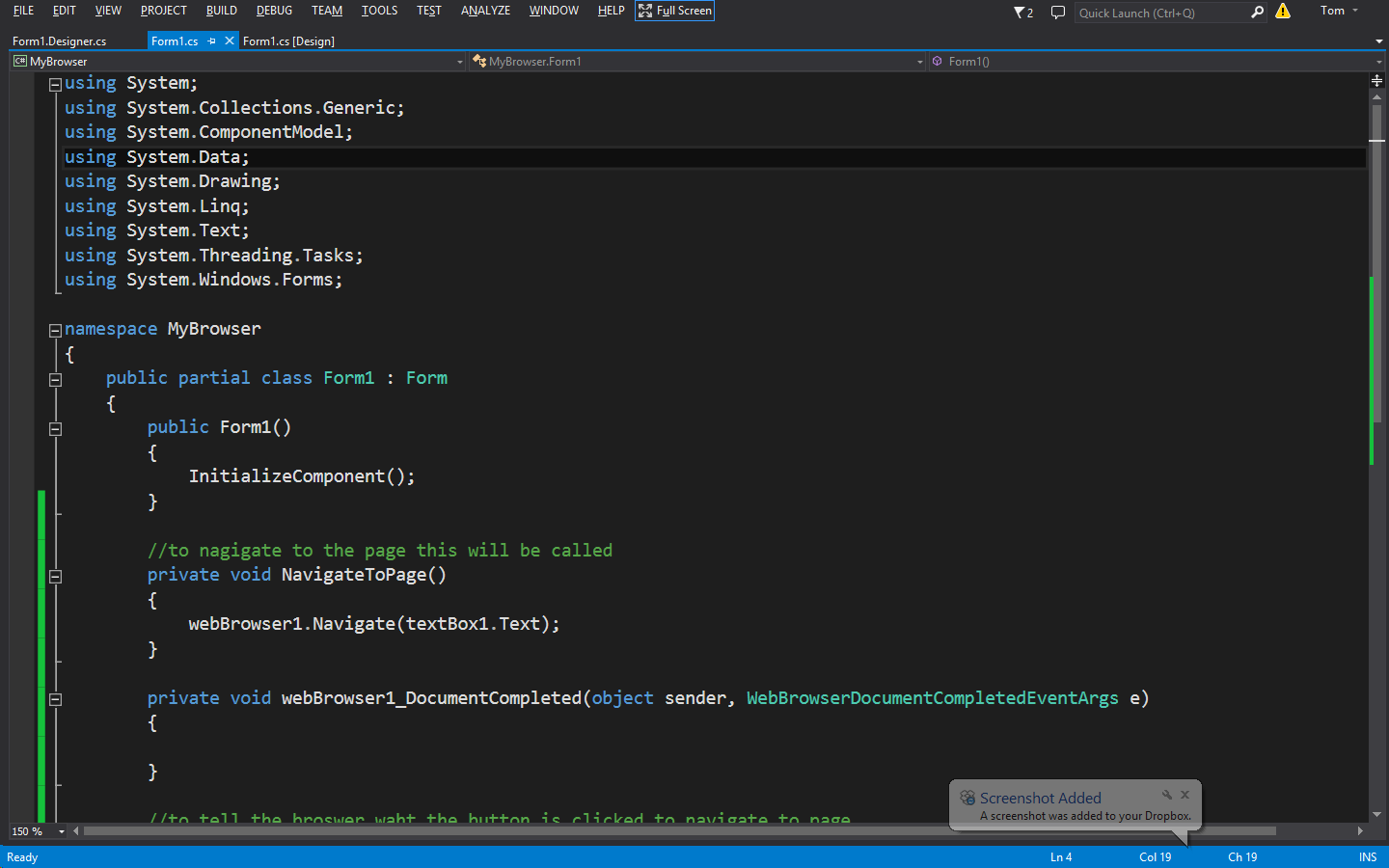Click the 'using System.Data;' code line
The width and height of the screenshot is (1389, 868).
[157, 157]
